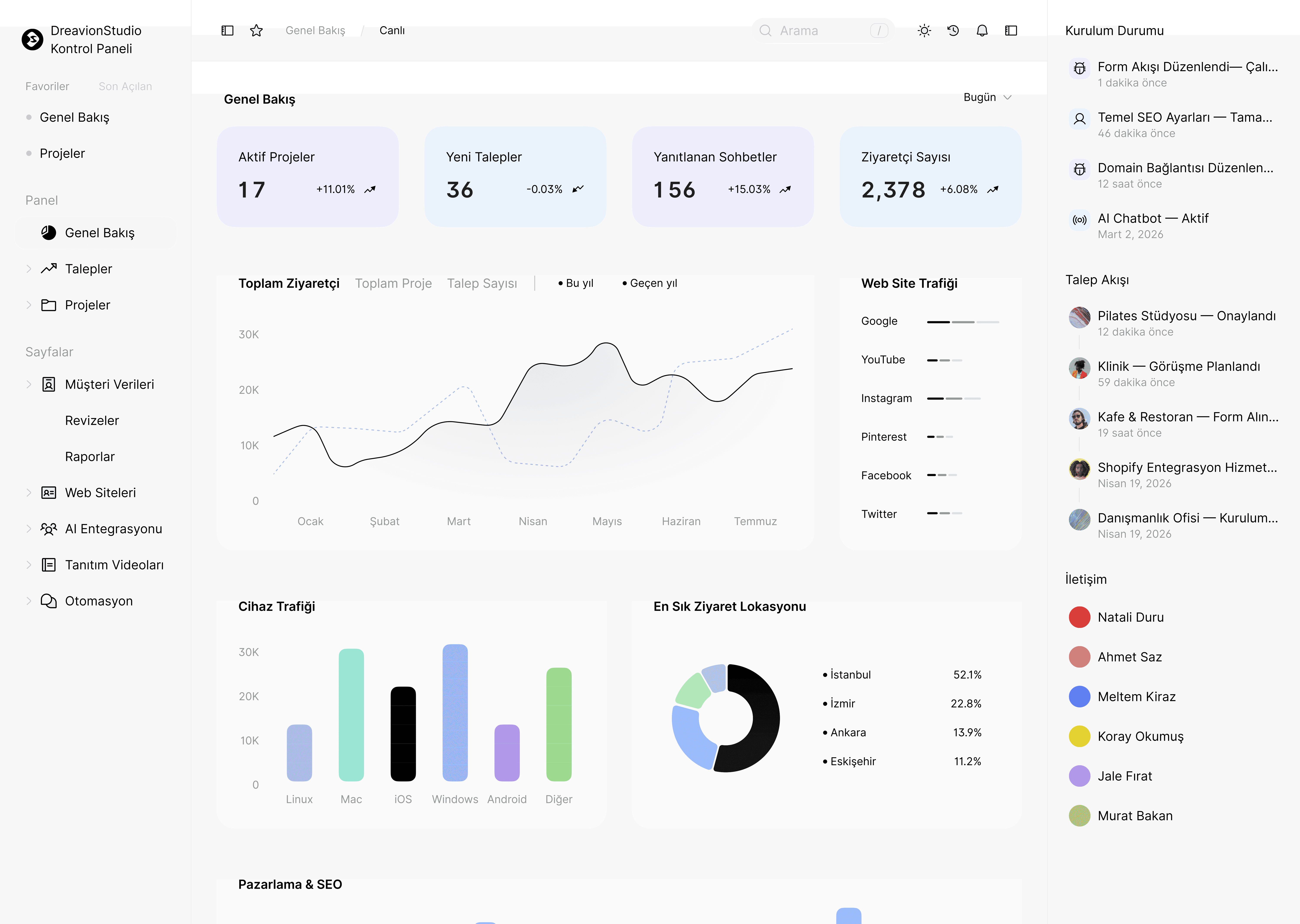Open the notifications bell icon
This screenshot has height=924, width=1300.
coord(982,31)
